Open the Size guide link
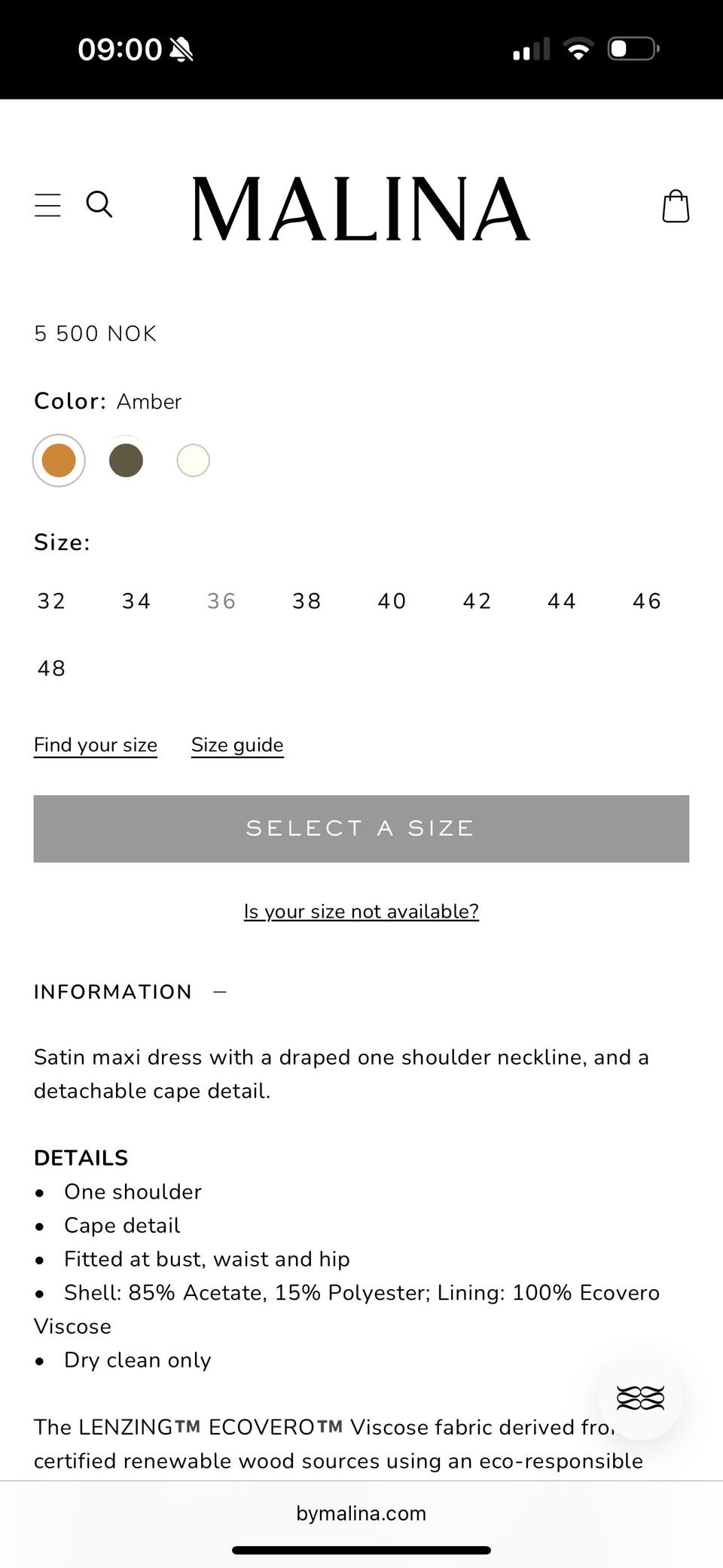Screen dimensions: 723x1568 click(x=237, y=744)
